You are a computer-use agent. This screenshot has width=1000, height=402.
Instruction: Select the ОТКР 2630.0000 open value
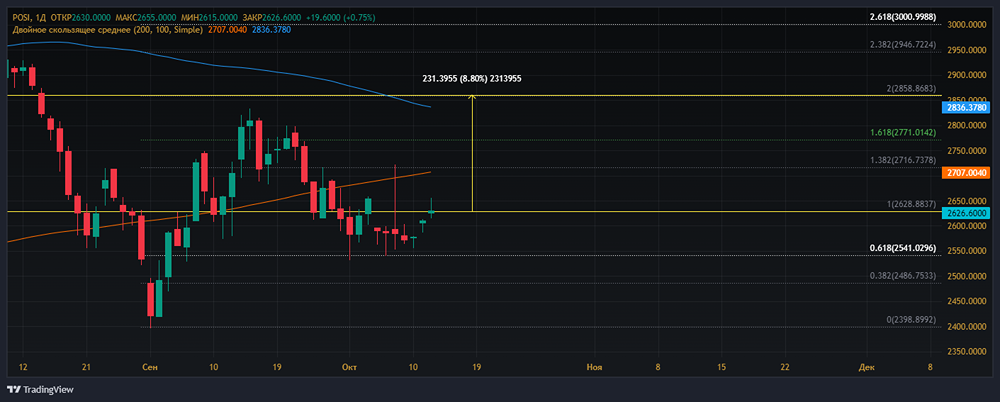pyautogui.click(x=79, y=17)
